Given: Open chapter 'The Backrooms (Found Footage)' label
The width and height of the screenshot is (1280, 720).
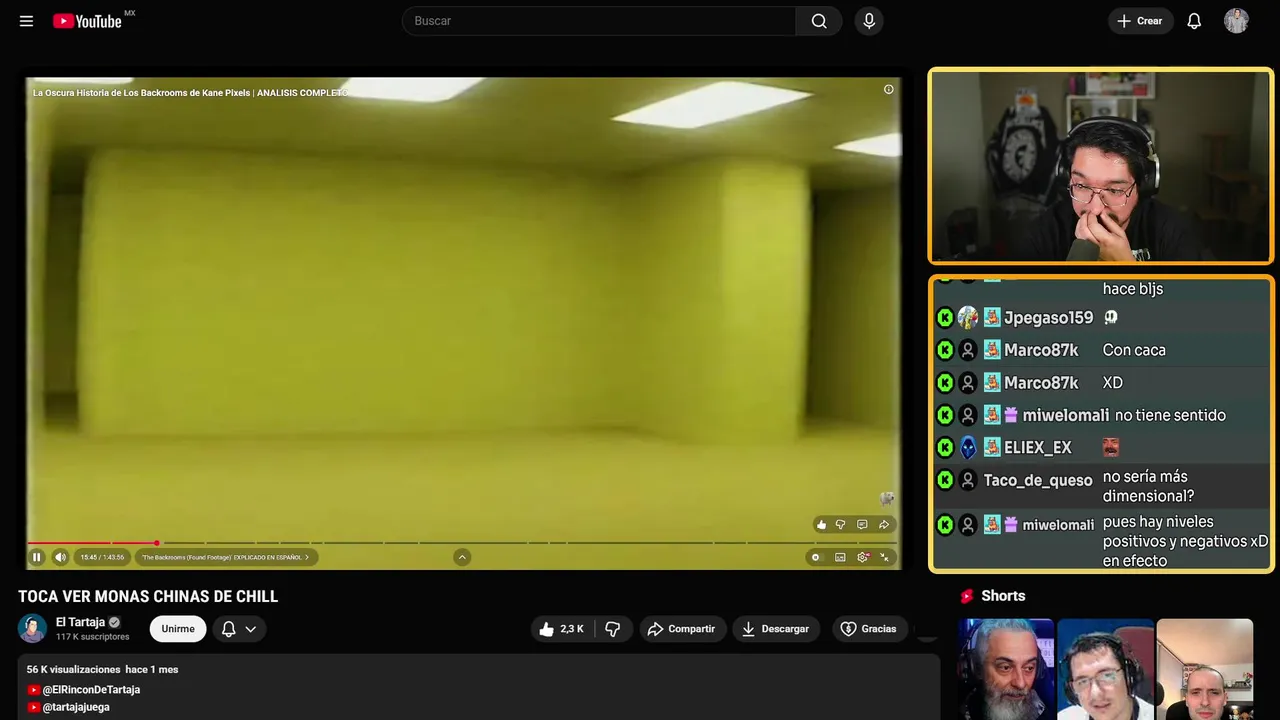Looking at the screenshot, I should click(226, 557).
